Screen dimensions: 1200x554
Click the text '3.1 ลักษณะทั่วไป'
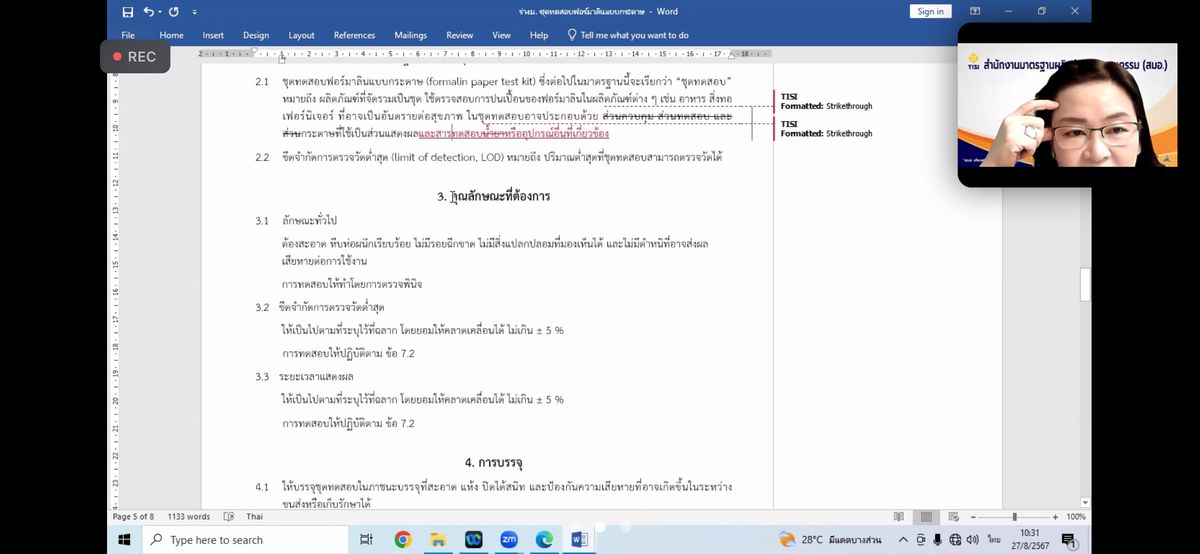pos(296,219)
